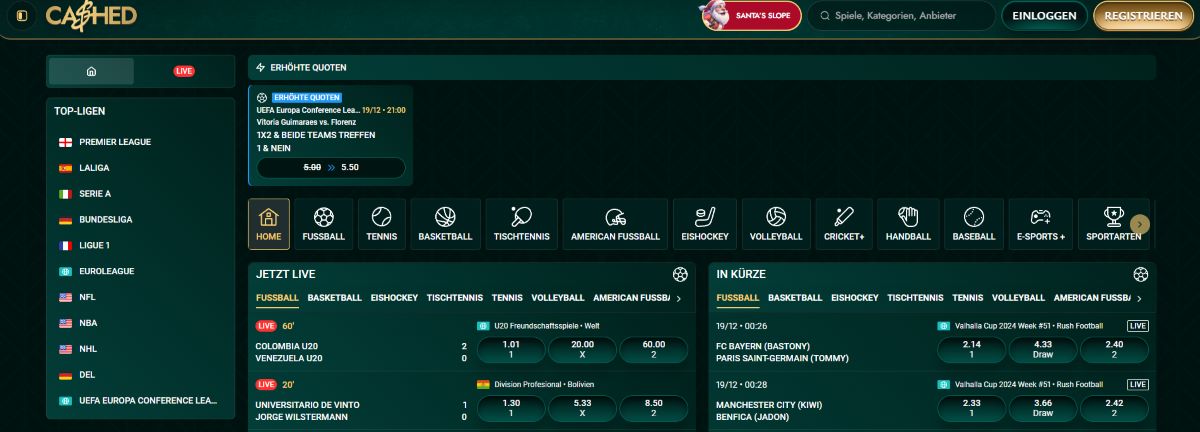Pick Venezuela U20 win at 60.00
This screenshot has width=1200, height=432.
coord(654,349)
